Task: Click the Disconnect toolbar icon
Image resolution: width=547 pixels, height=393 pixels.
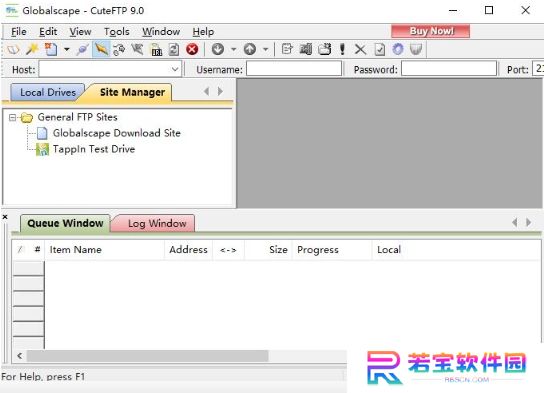Action: (137, 50)
